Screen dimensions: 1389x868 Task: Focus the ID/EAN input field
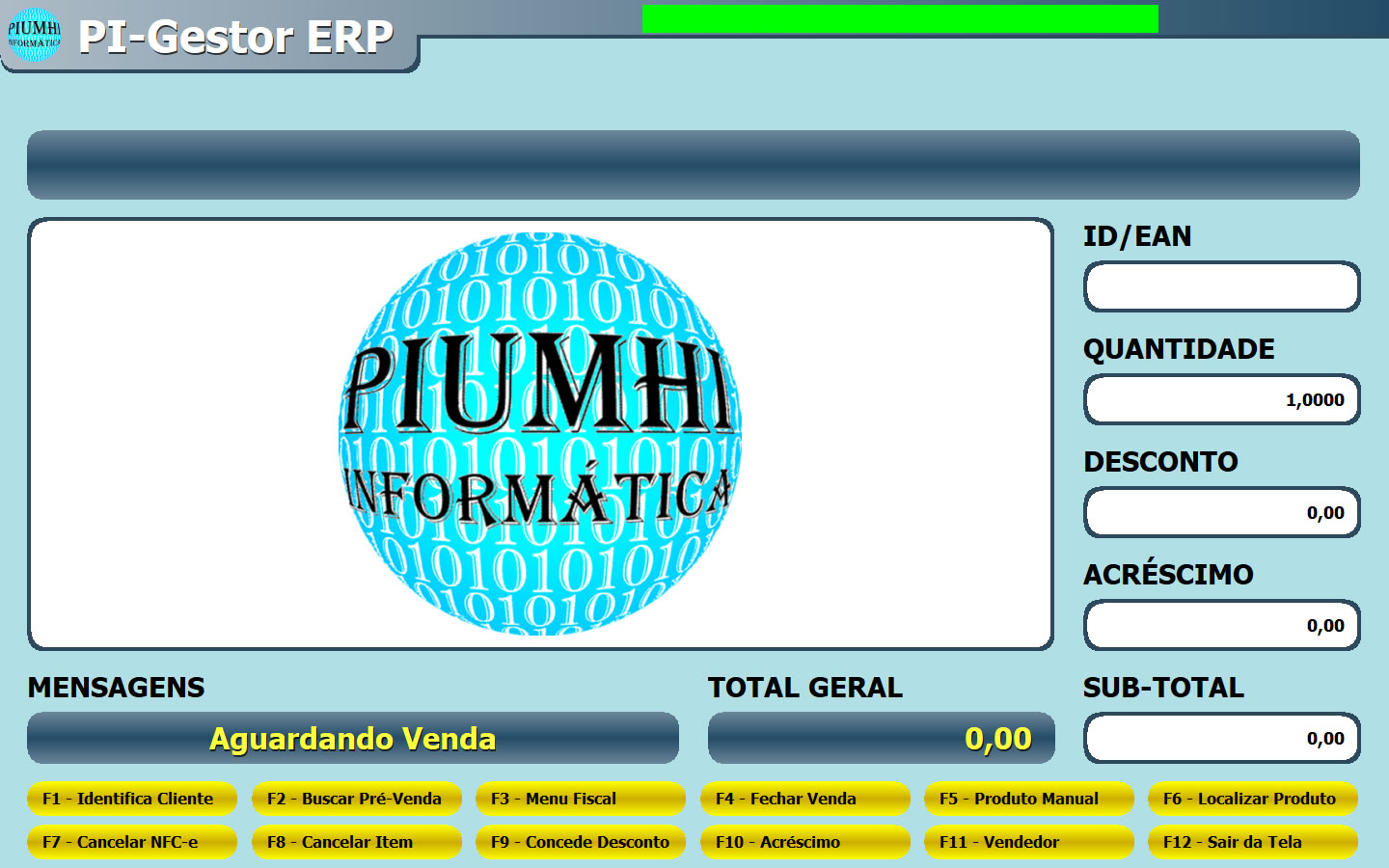1222,286
